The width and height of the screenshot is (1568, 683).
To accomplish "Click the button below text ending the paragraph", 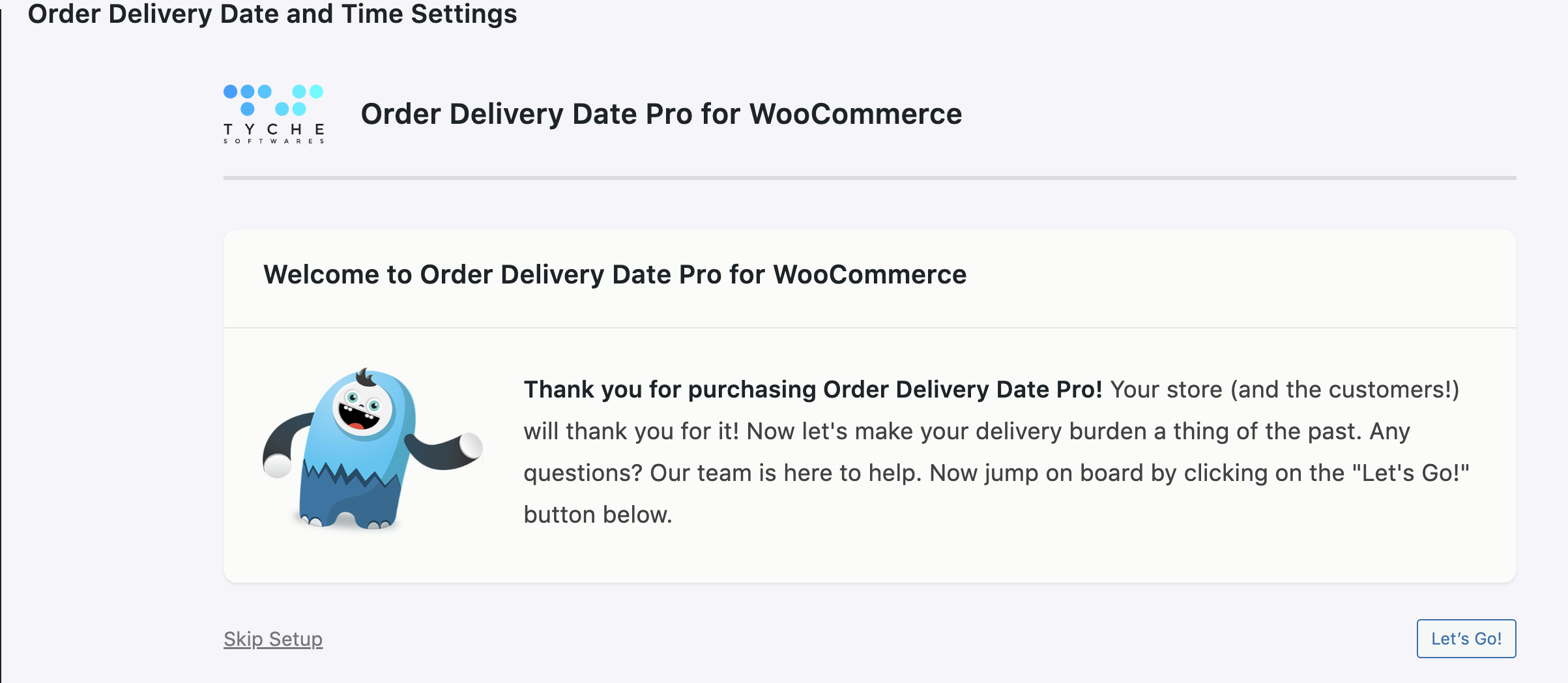I will click(x=598, y=514).
